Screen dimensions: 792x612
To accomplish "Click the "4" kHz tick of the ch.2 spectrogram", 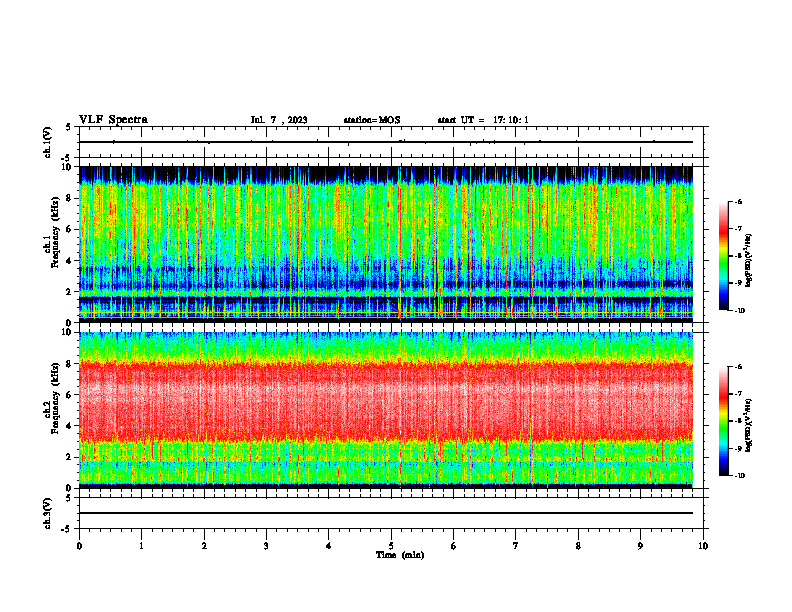I will (x=68, y=426).
